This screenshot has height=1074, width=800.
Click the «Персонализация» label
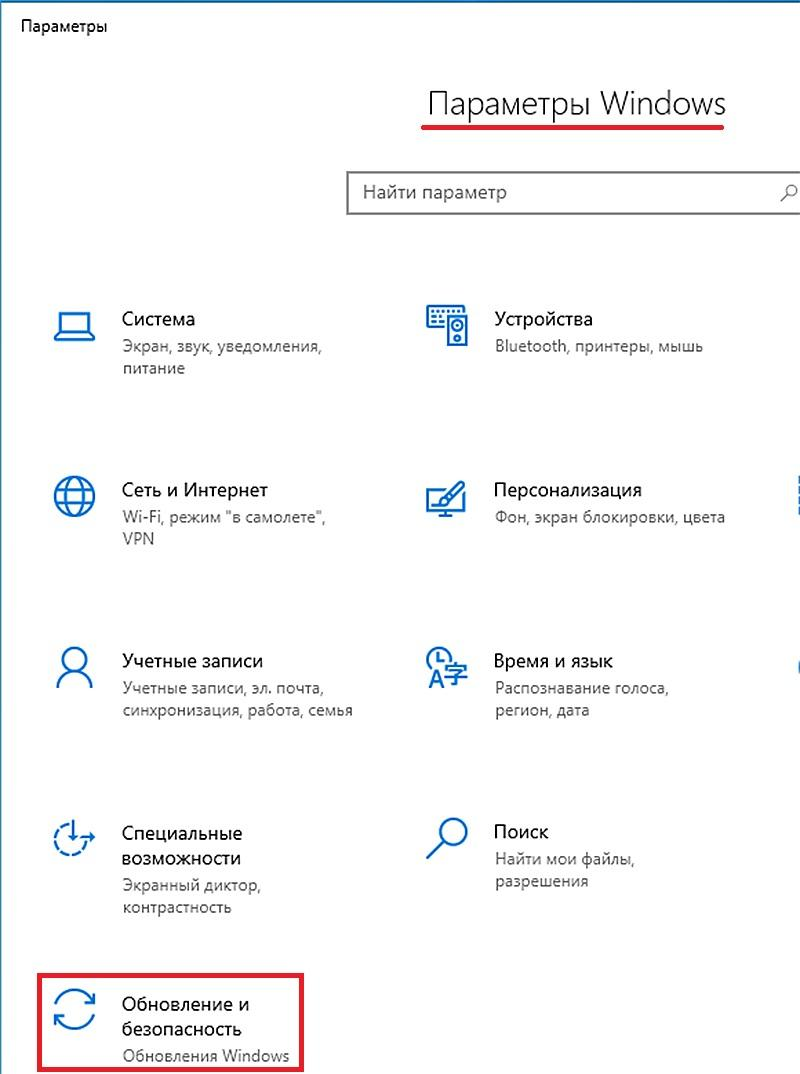tap(567, 490)
